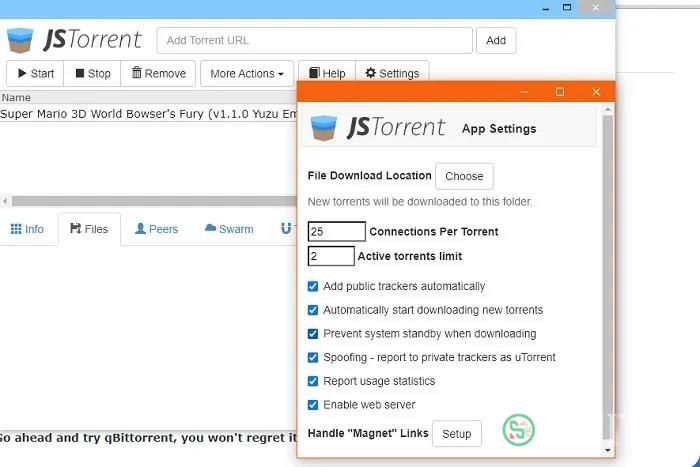Switch to the Peers tab
This screenshot has height=467, width=700.
point(157,229)
